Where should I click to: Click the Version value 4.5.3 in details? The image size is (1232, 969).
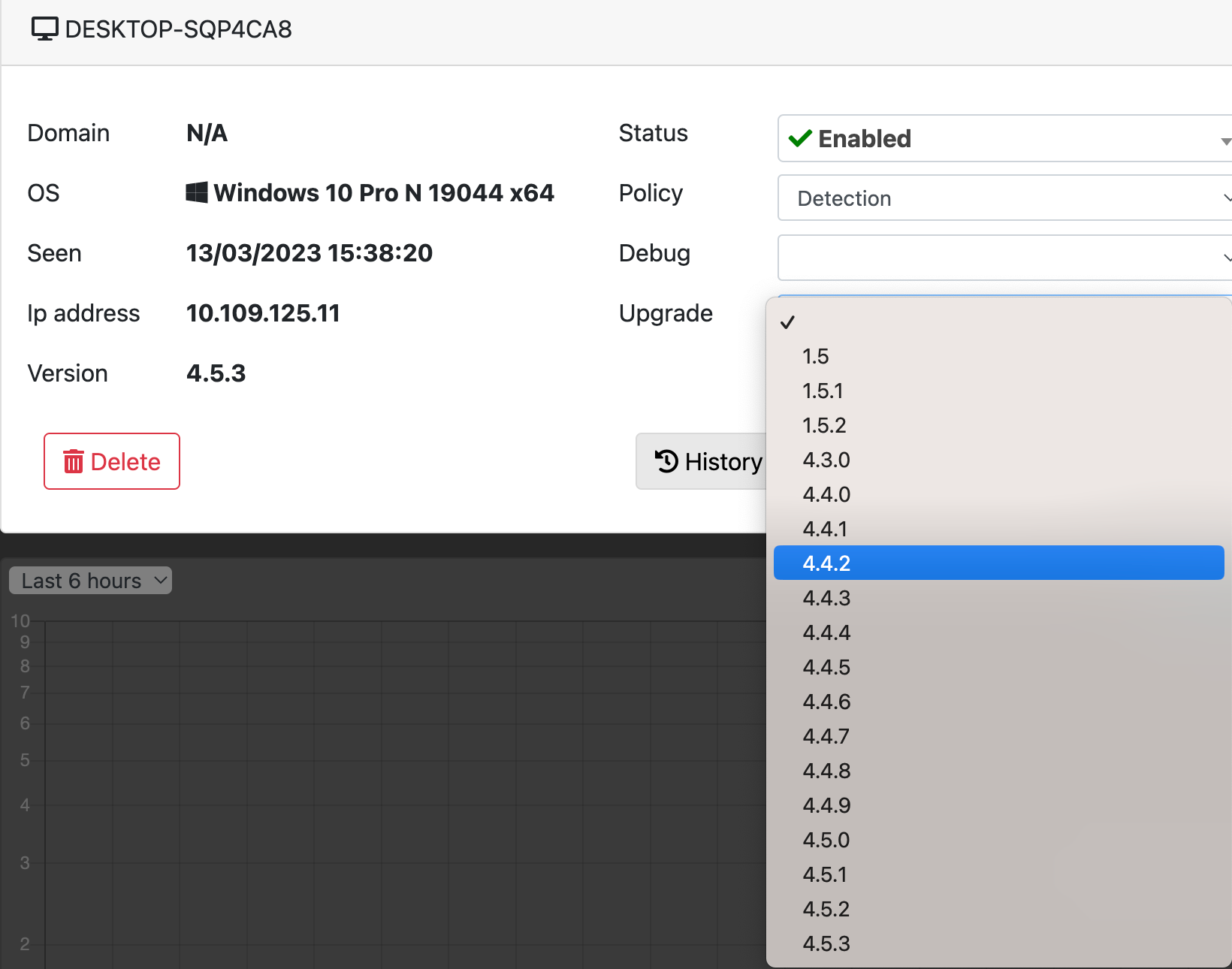click(216, 373)
